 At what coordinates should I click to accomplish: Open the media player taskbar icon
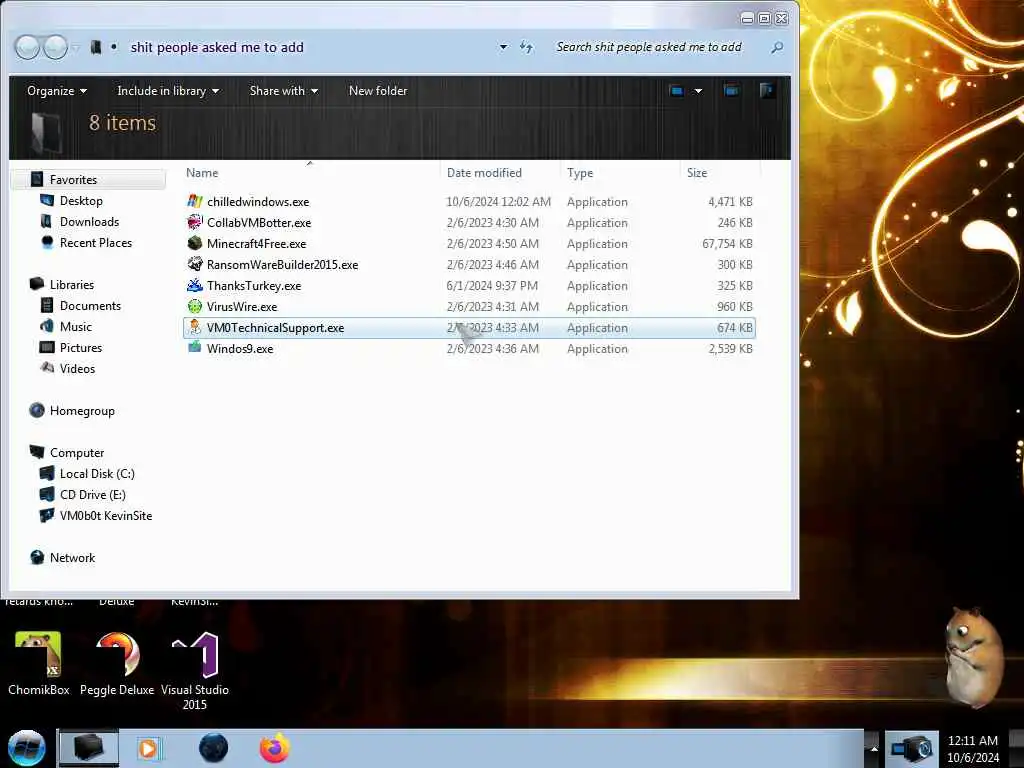point(149,748)
